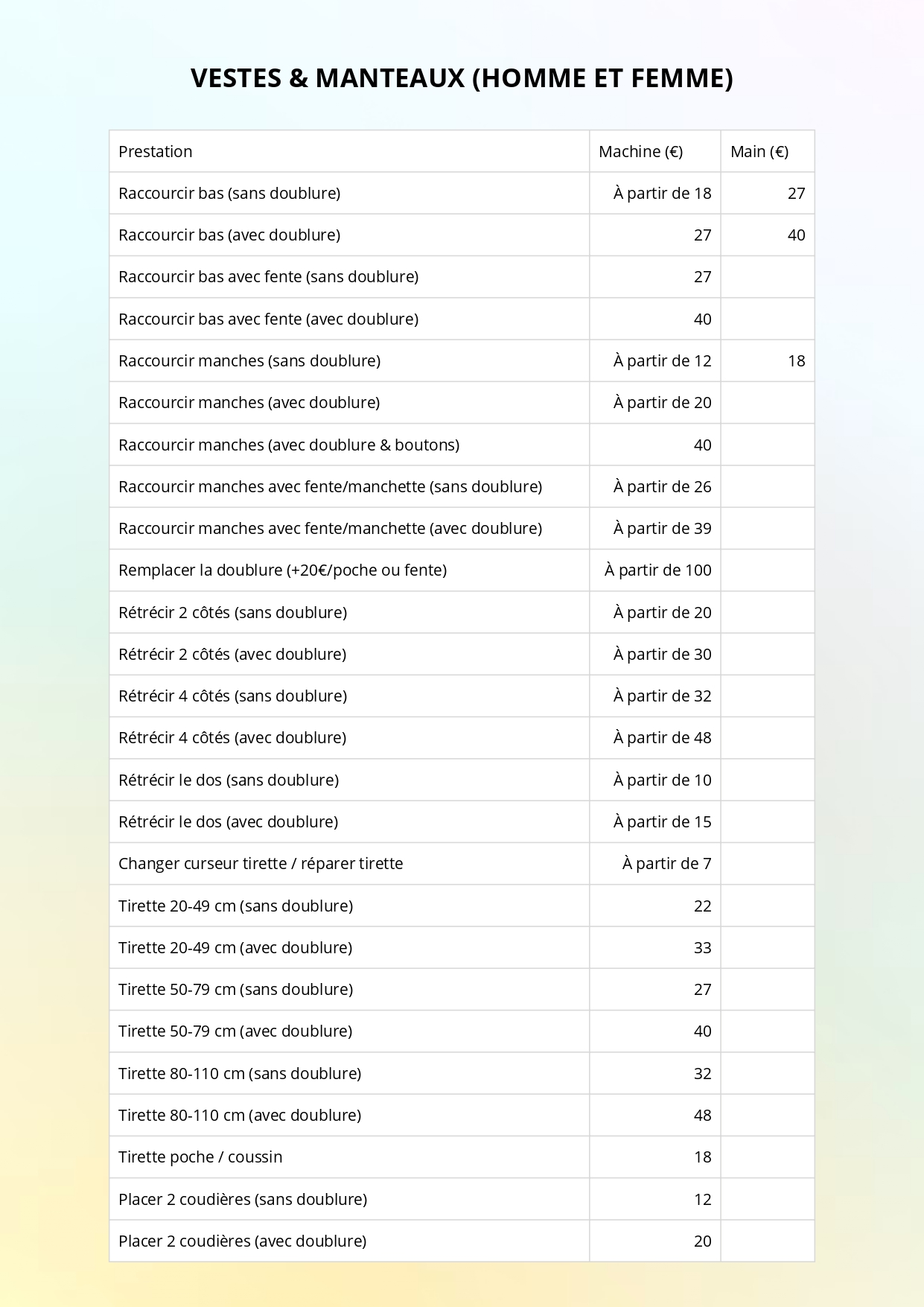Viewport: 924px width, 1307px height.
Task: Click row Tirette 20-49 cm (sans doublure)
Action: [462, 906]
